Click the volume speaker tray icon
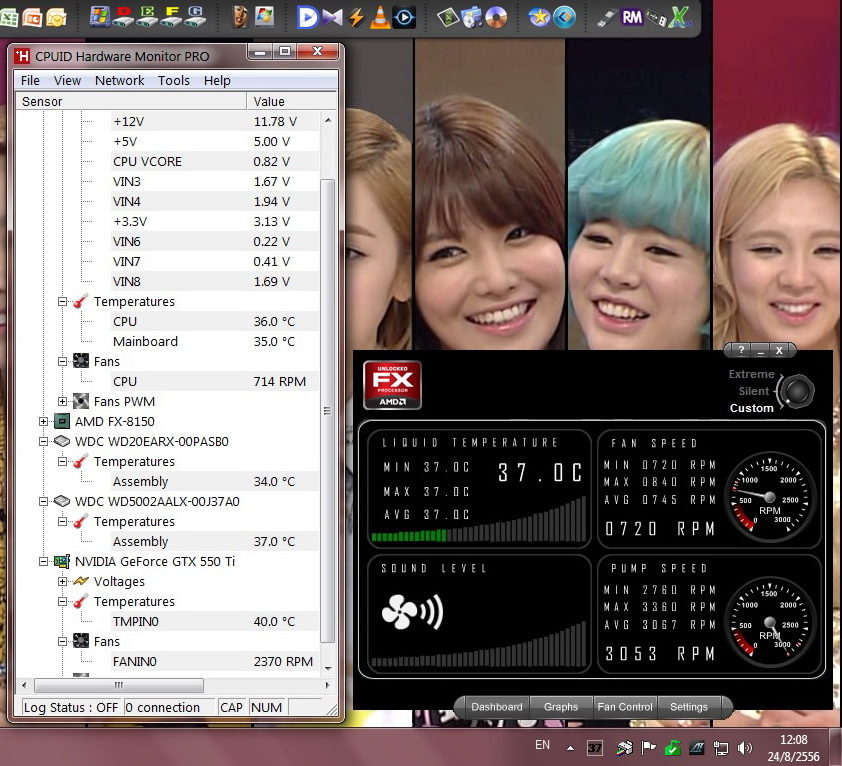842x766 pixels. coord(745,747)
